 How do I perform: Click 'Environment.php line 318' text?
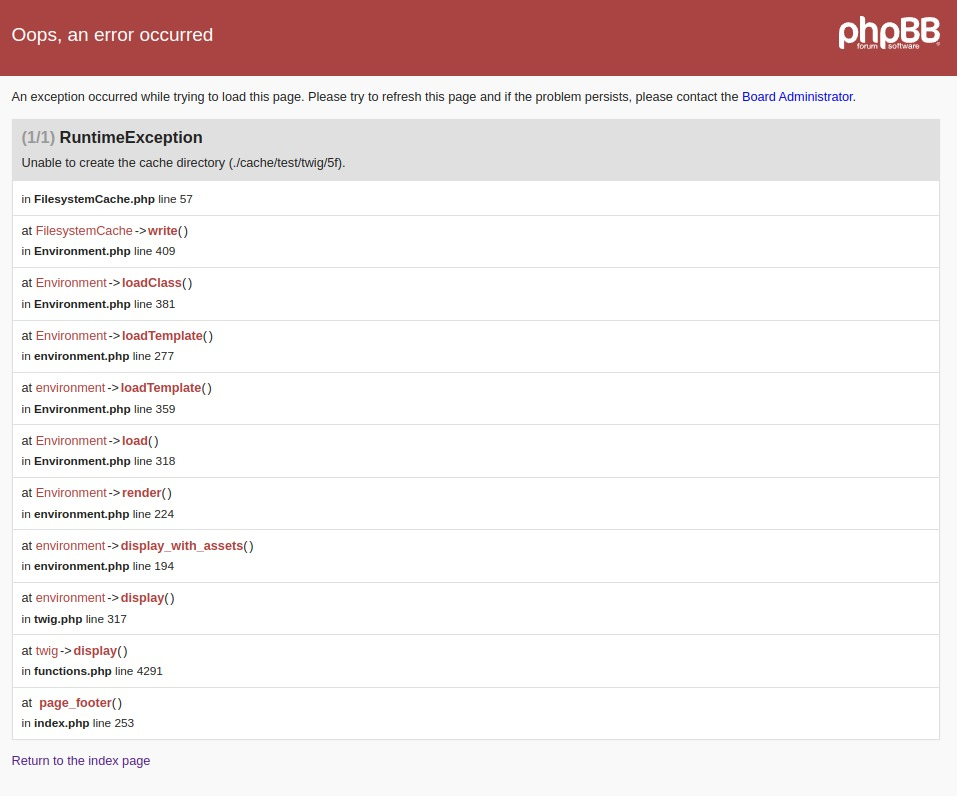pos(98,461)
